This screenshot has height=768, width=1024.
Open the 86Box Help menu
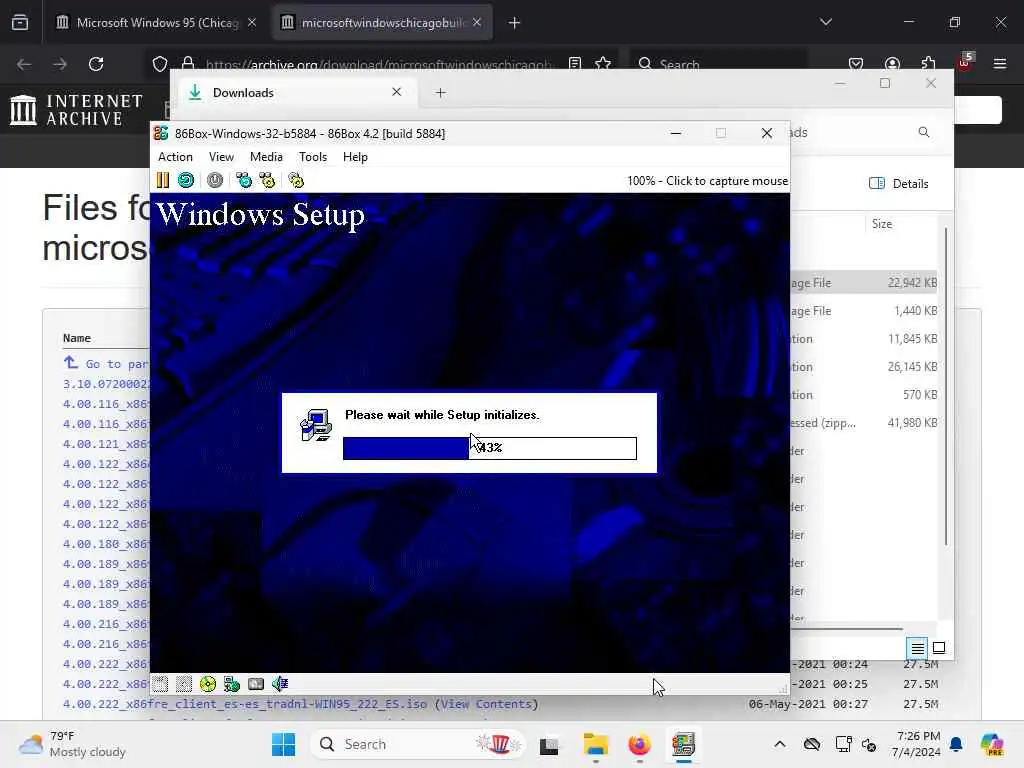[355, 157]
